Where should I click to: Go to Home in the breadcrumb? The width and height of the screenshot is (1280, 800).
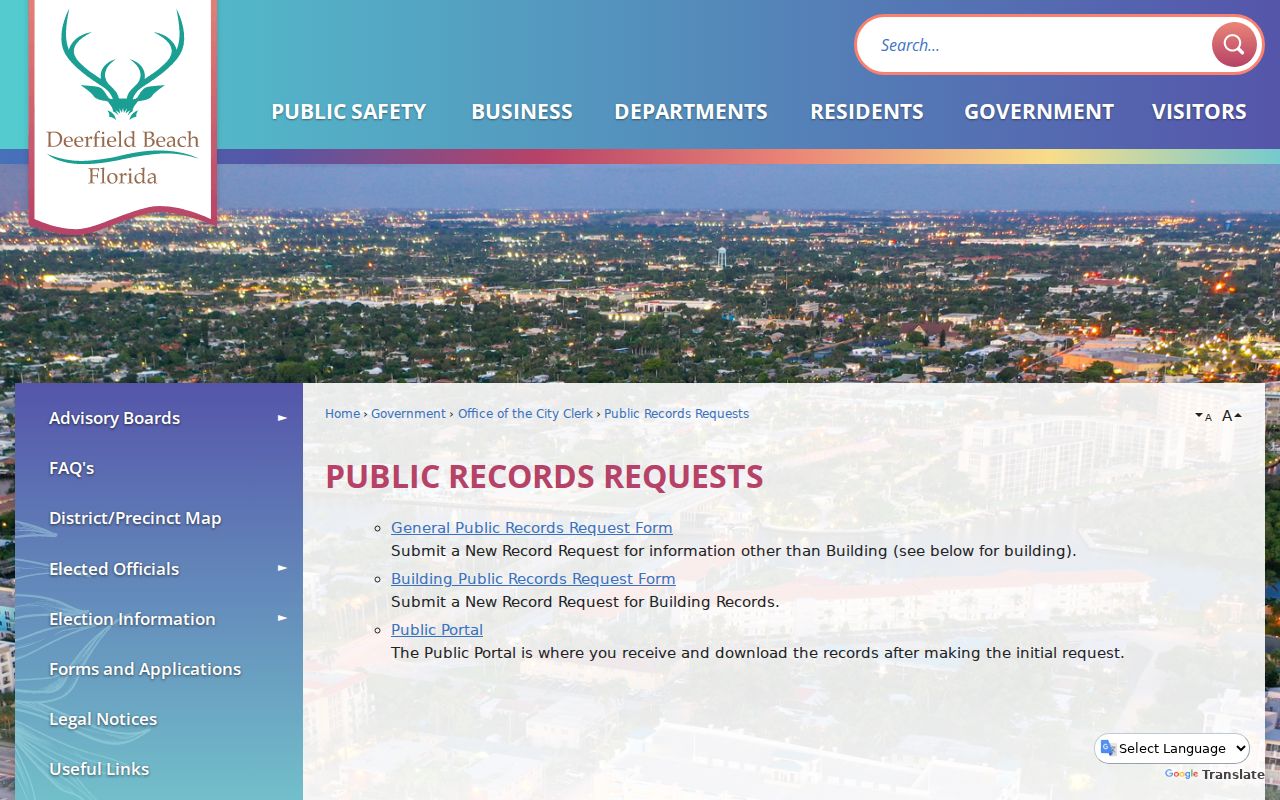[x=342, y=414]
